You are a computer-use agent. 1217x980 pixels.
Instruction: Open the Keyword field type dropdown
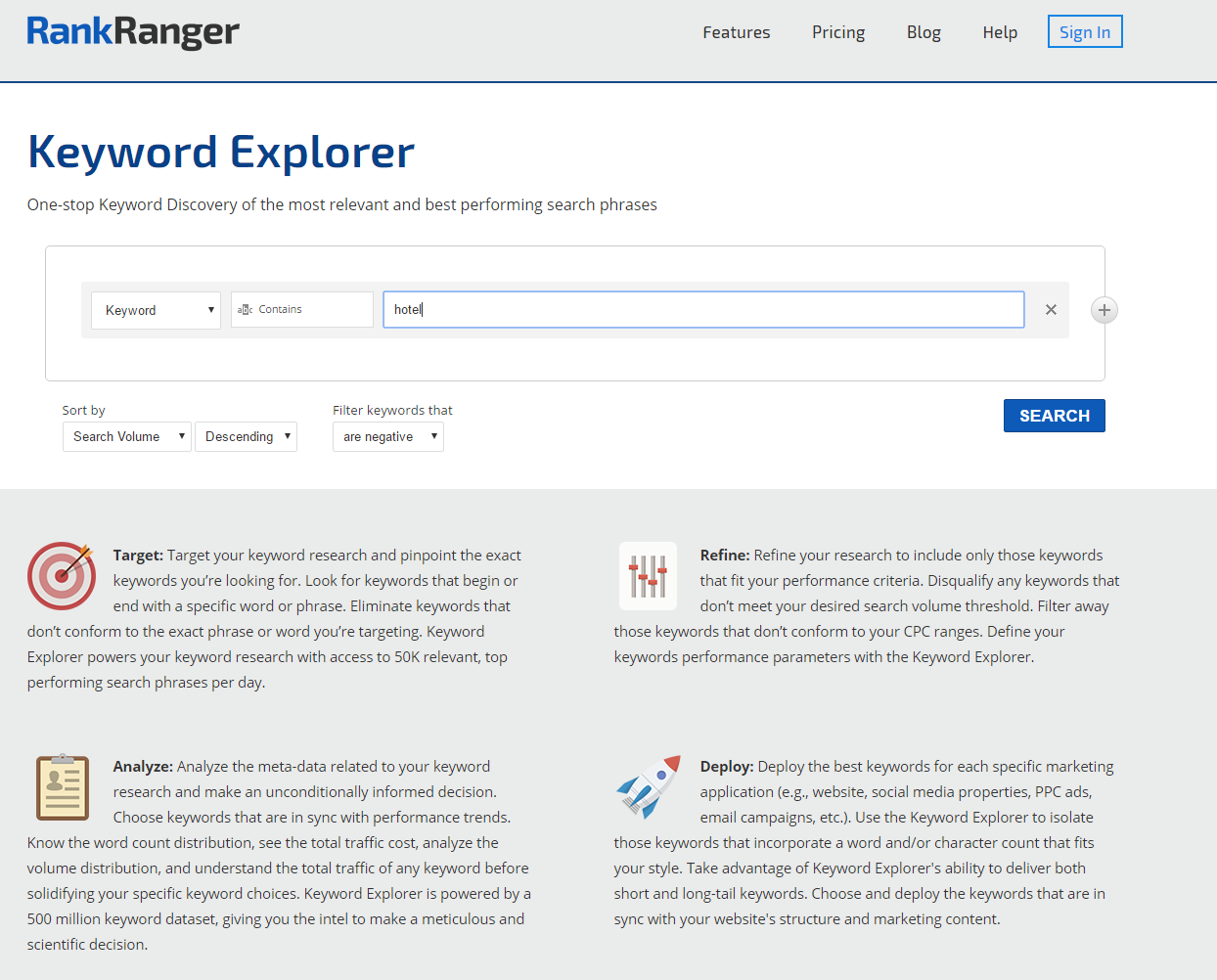(x=157, y=310)
